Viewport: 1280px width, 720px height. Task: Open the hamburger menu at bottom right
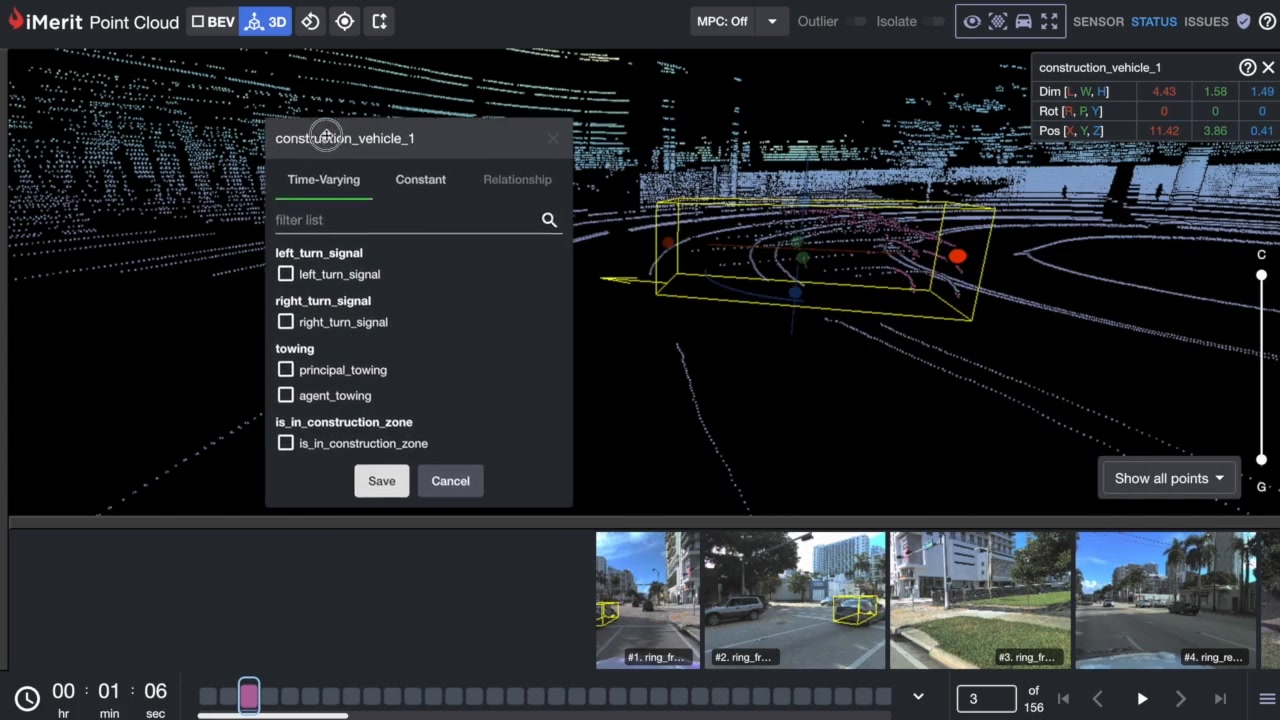coord(1267,699)
